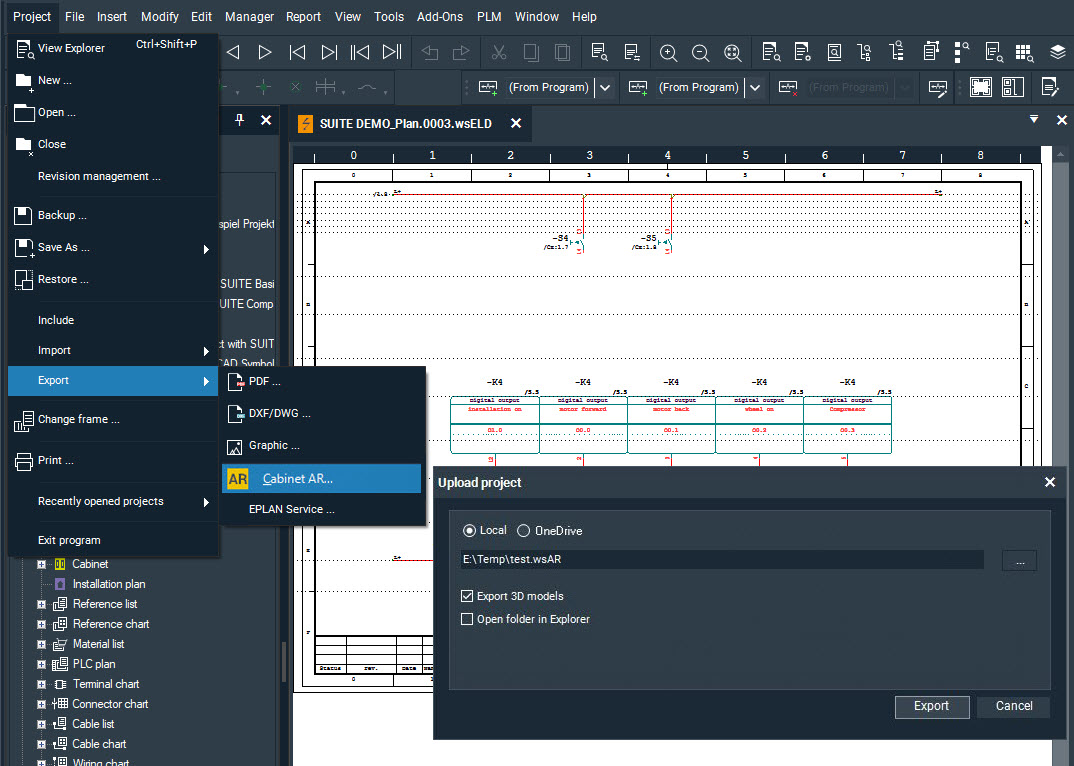Click the Change frame icon
This screenshot has height=766, width=1074.
pos(24,421)
